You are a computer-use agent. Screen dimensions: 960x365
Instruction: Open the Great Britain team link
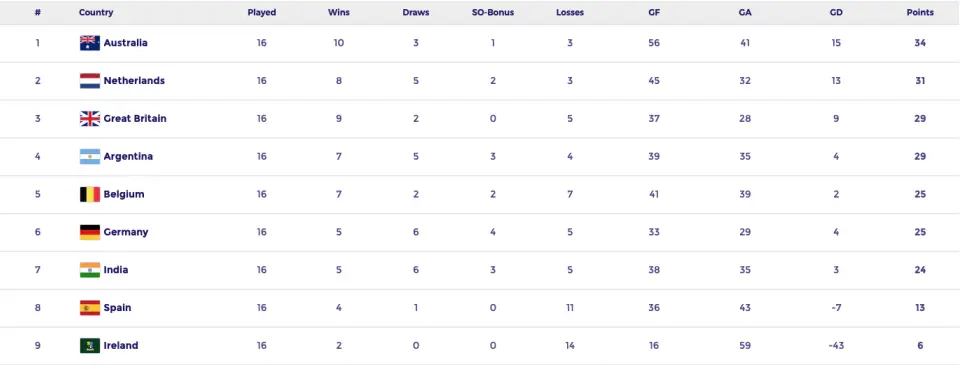point(135,119)
